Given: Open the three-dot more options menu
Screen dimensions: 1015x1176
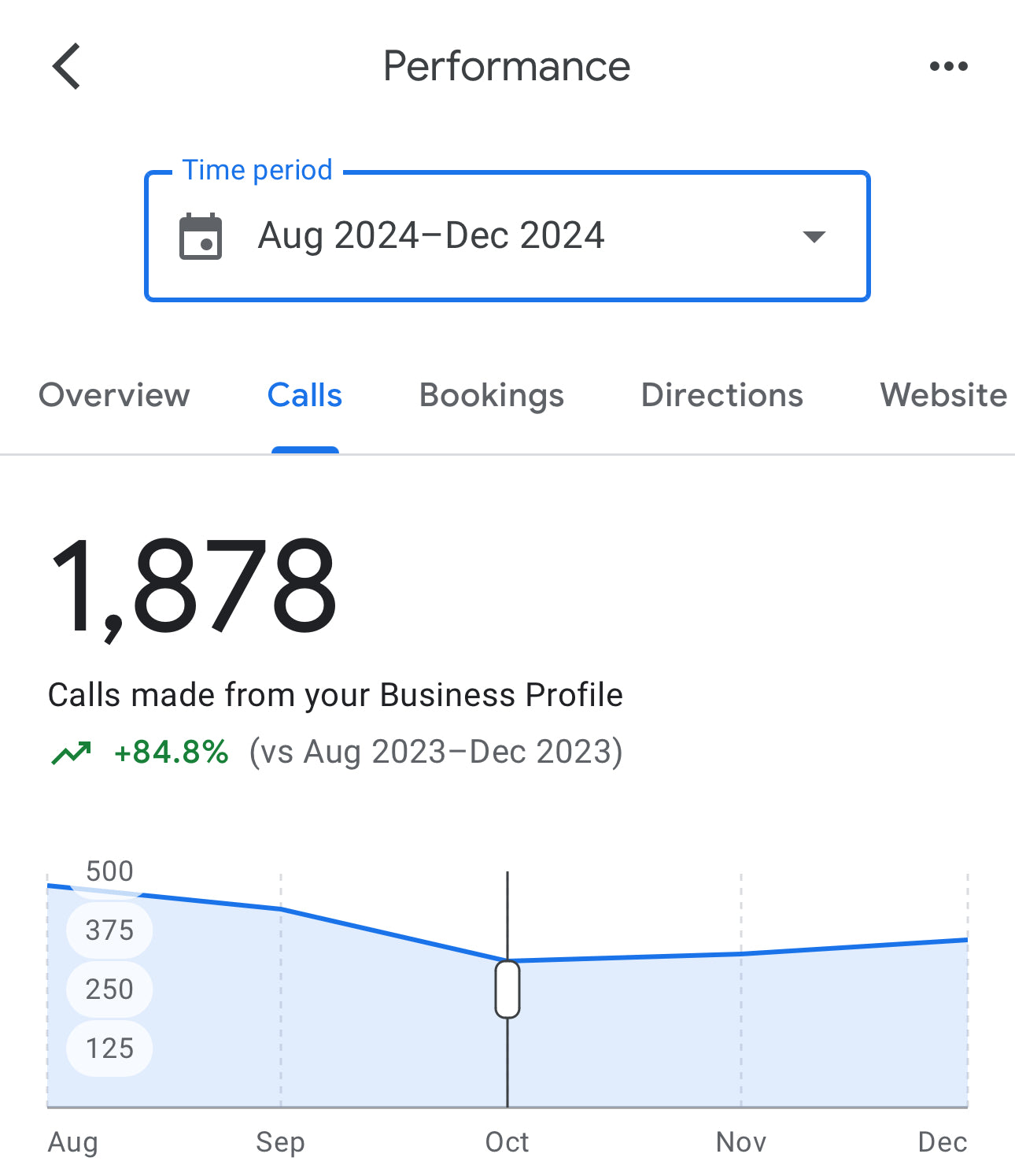Looking at the screenshot, I should [x=948, y=66].
